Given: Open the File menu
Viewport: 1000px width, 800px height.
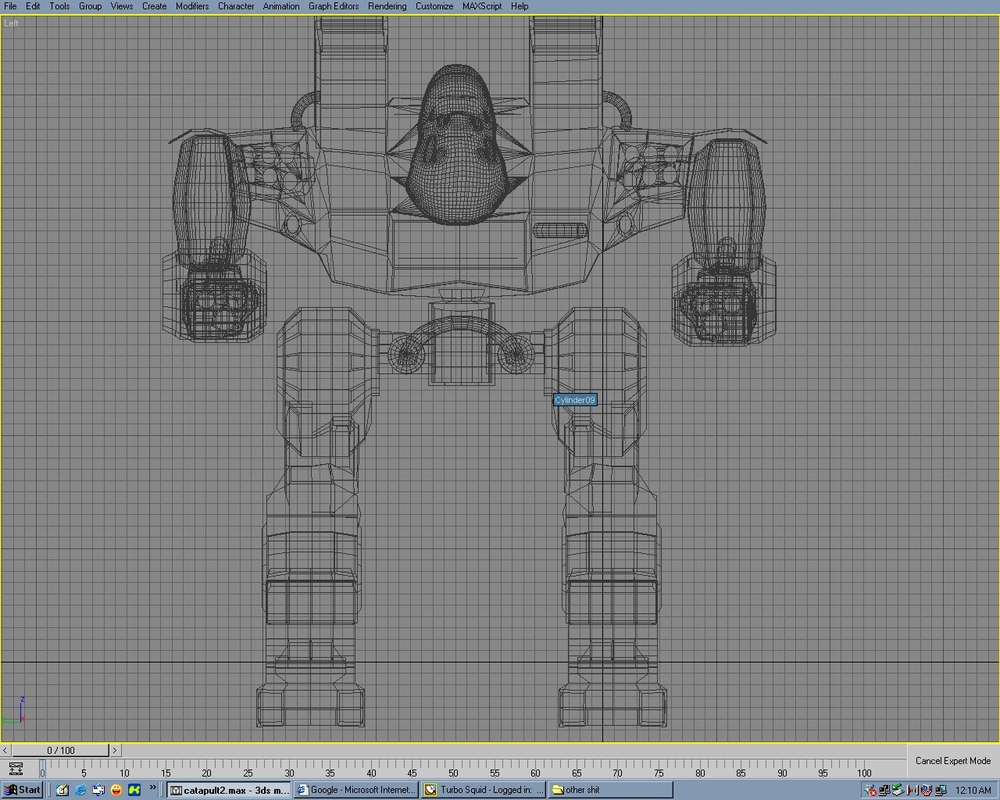Looking at the screenshot, I should (11, 6).
